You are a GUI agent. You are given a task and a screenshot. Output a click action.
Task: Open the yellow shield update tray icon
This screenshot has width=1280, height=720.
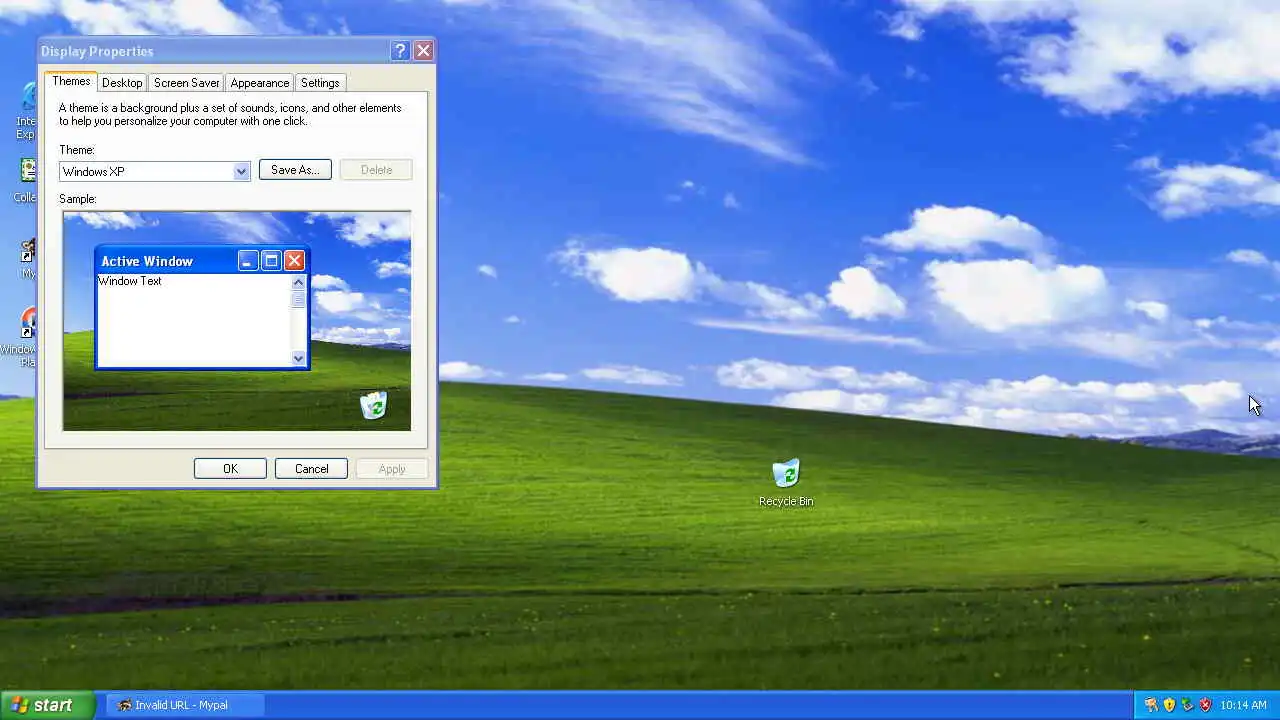(x=1169, y=705)
